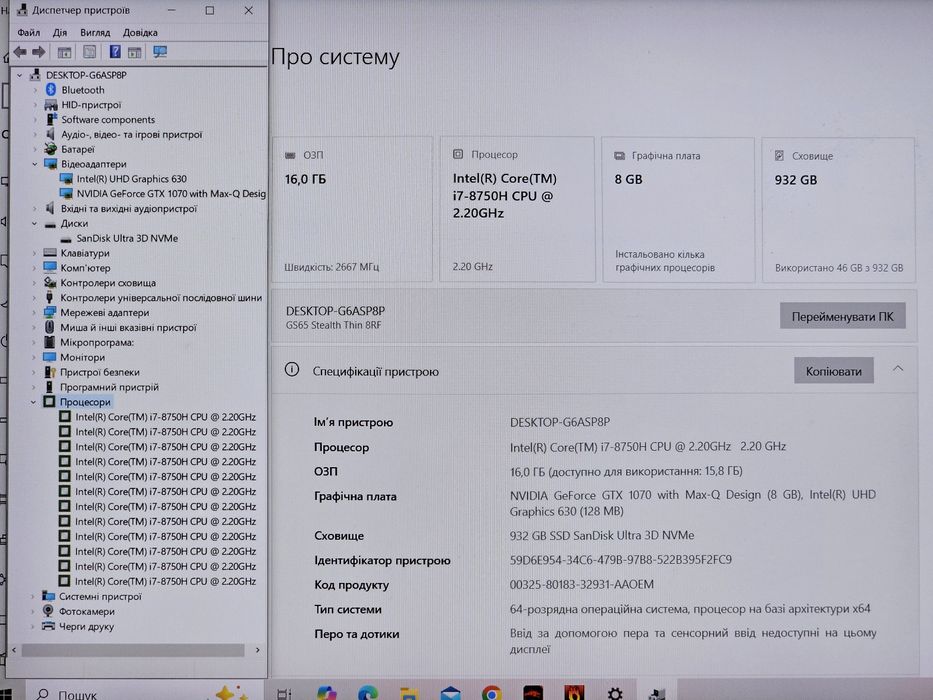Select NVIDIA GeForce GTX 1070 adapter
Screen dimensions: 933x700
(171, 193)
